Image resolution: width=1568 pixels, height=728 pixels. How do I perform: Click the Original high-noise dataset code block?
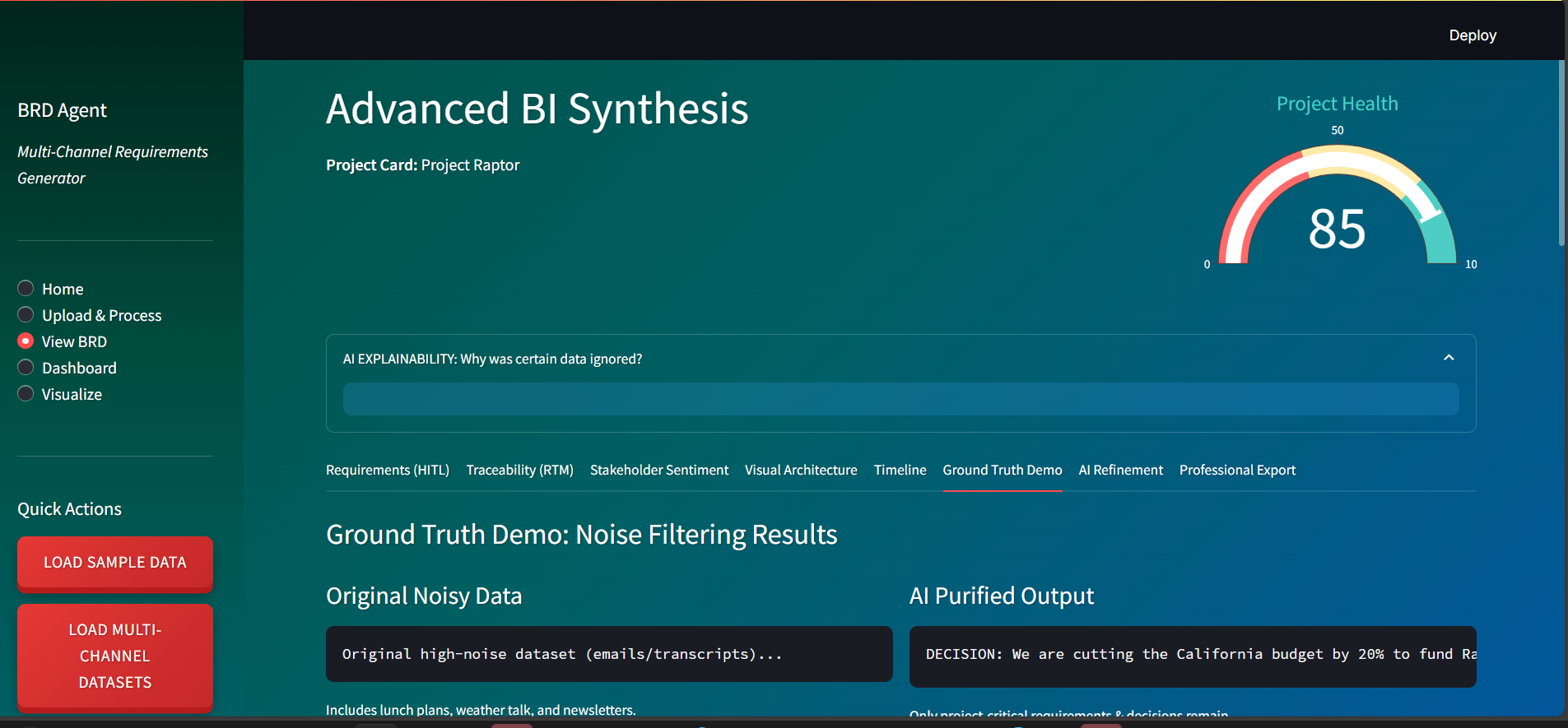click(609, 654)
